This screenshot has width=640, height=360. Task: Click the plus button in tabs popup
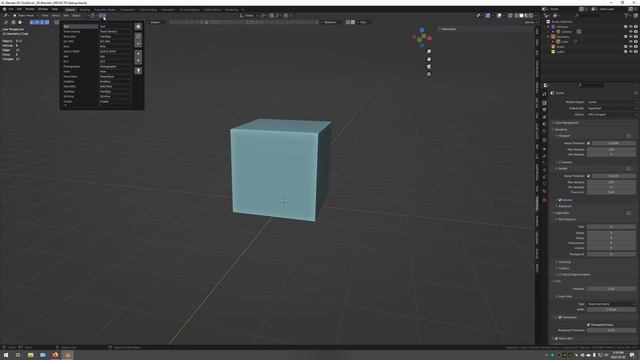pos(138,53)
